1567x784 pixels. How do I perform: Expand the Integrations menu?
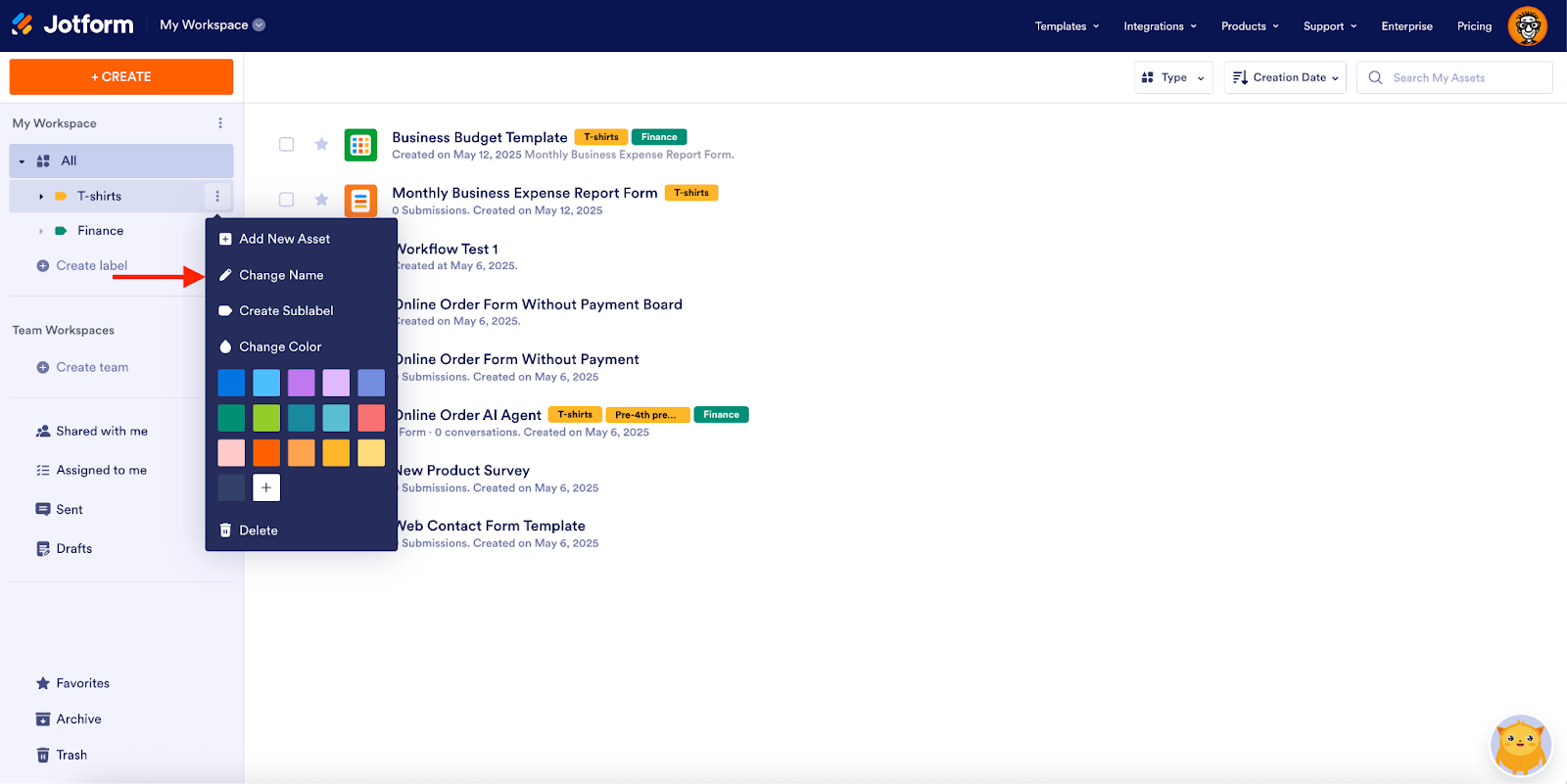(1160, 26)
